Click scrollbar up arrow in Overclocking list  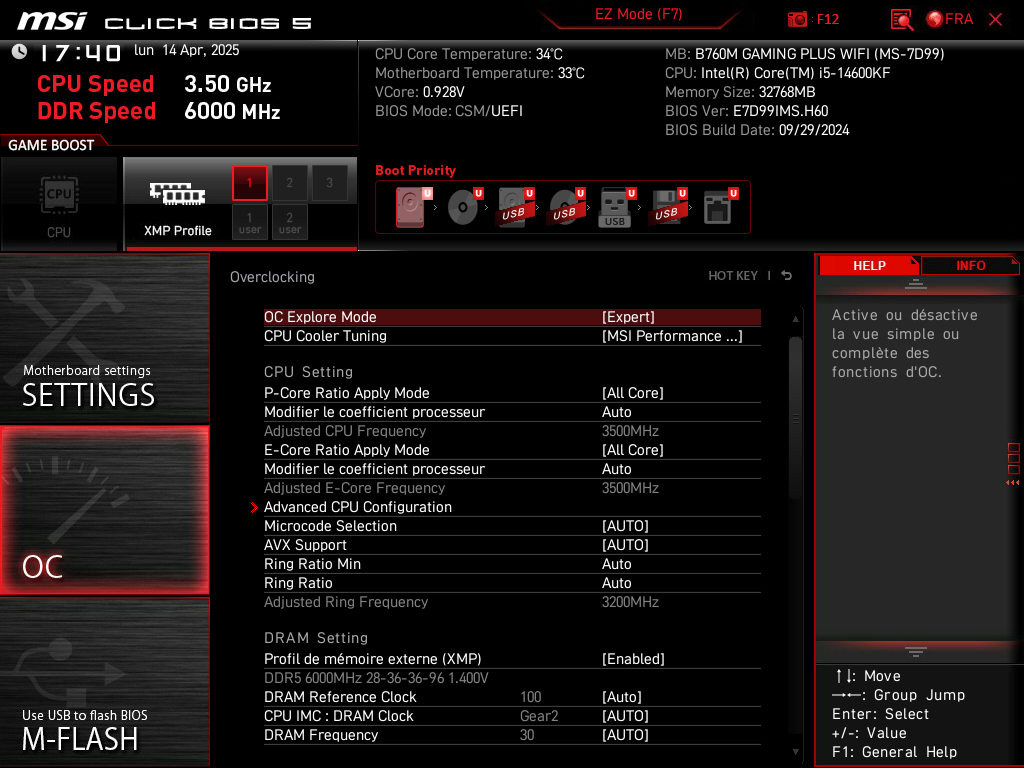click(795, 319)
